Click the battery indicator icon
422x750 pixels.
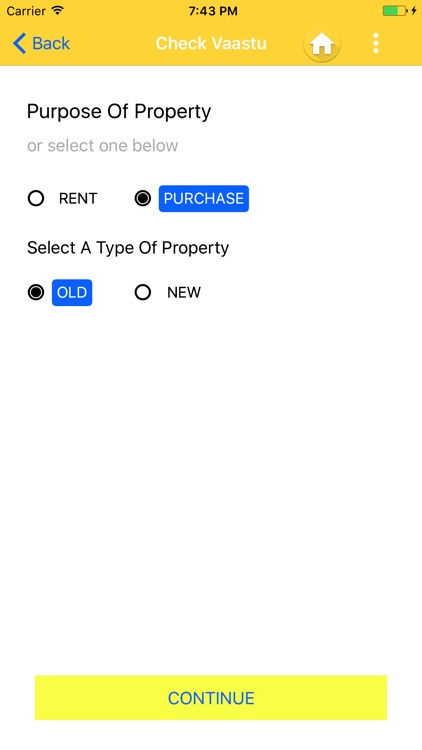tap(396, 11)
